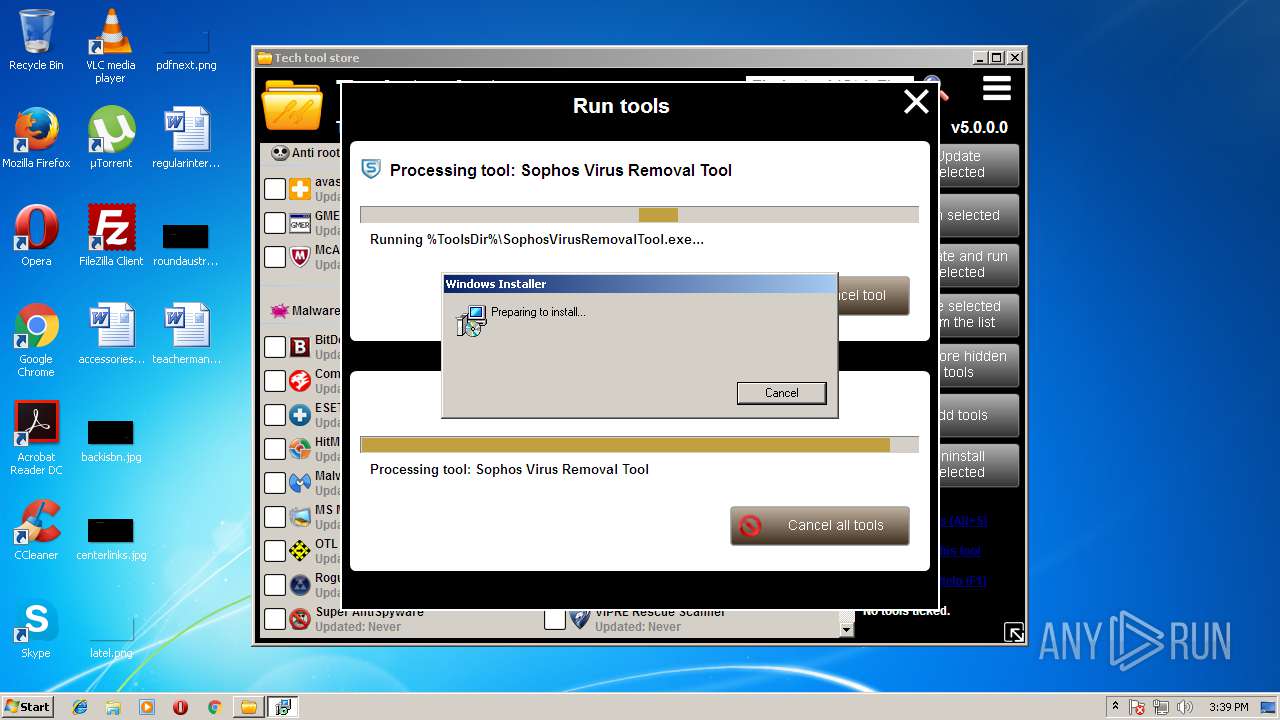Click the BitDefender B icon

(x=300, y=347)
